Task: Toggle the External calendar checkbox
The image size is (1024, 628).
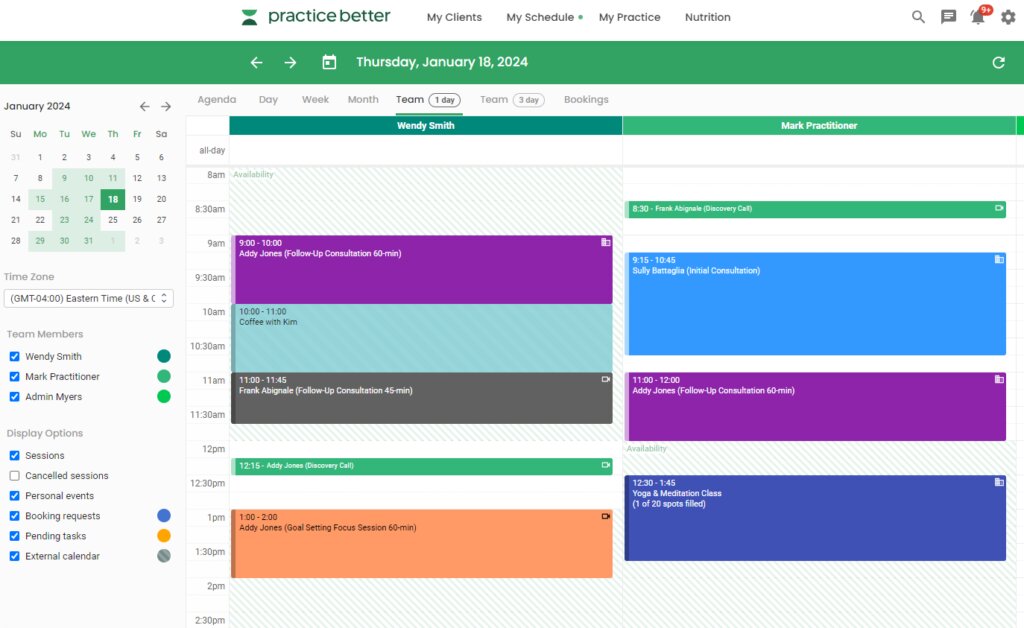Action: click(14, 556)
